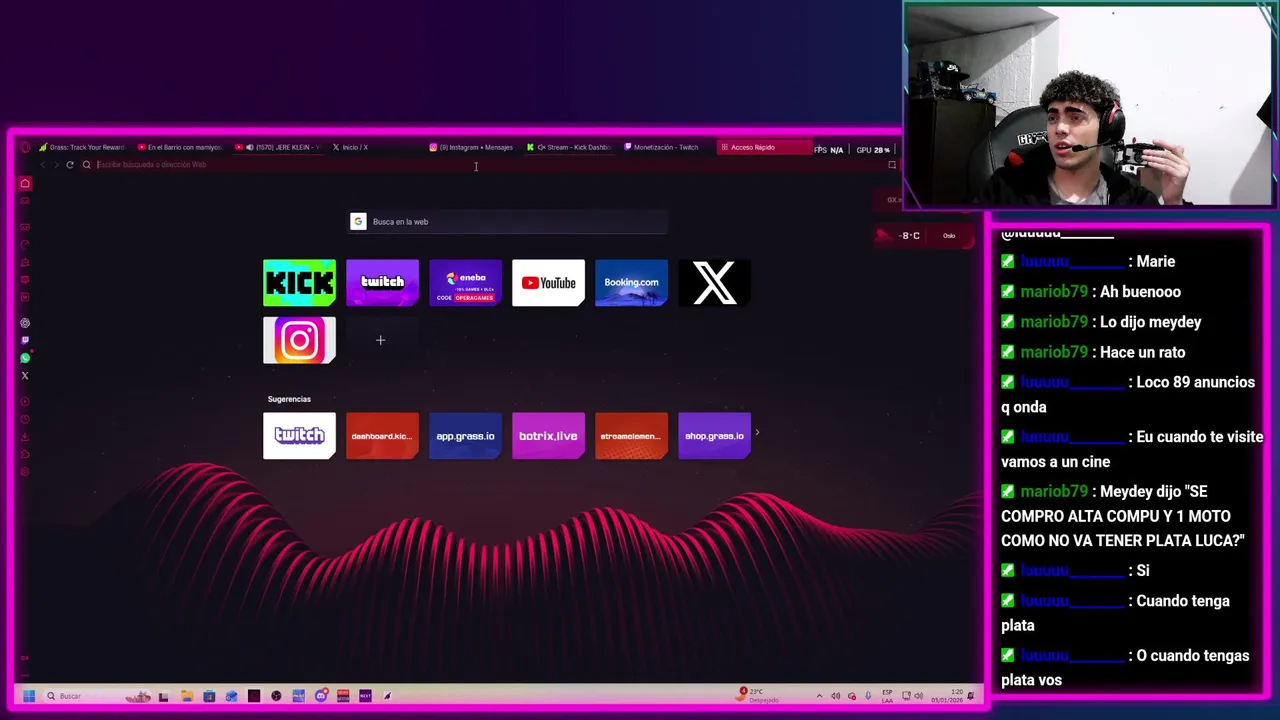Switch to the Instagram Mensajes tab
Viewport: 1280px width, 720px height.
coord(471,147)
